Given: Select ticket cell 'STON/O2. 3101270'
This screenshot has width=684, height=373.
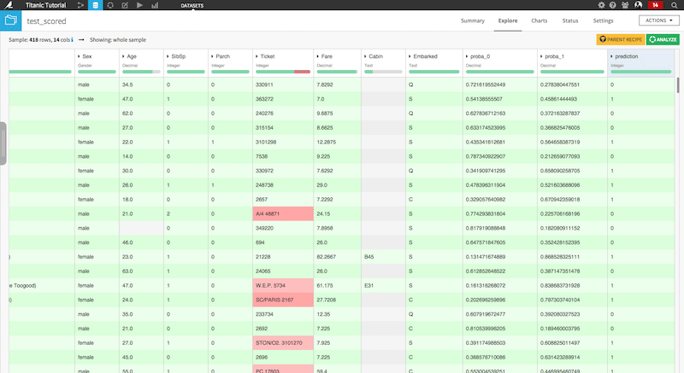Looking at the screenshot, I should tap(283, 343).
